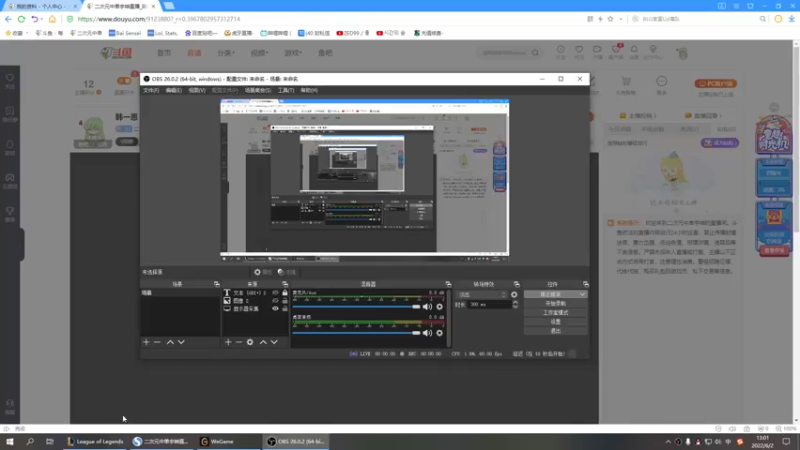Image resolution: width=800 pixels, height=450 pixels.
Task: Remove the scene with the minus icon in Scenes panel
Action: coord(157,342)
